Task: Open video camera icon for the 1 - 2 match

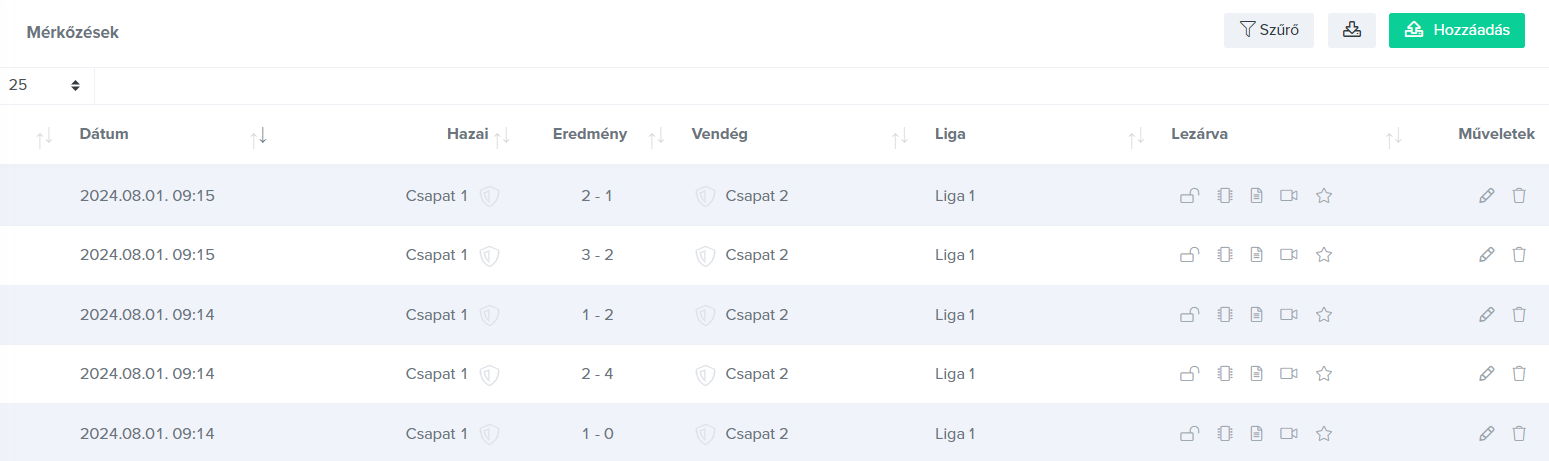Action: (1288, 315)
